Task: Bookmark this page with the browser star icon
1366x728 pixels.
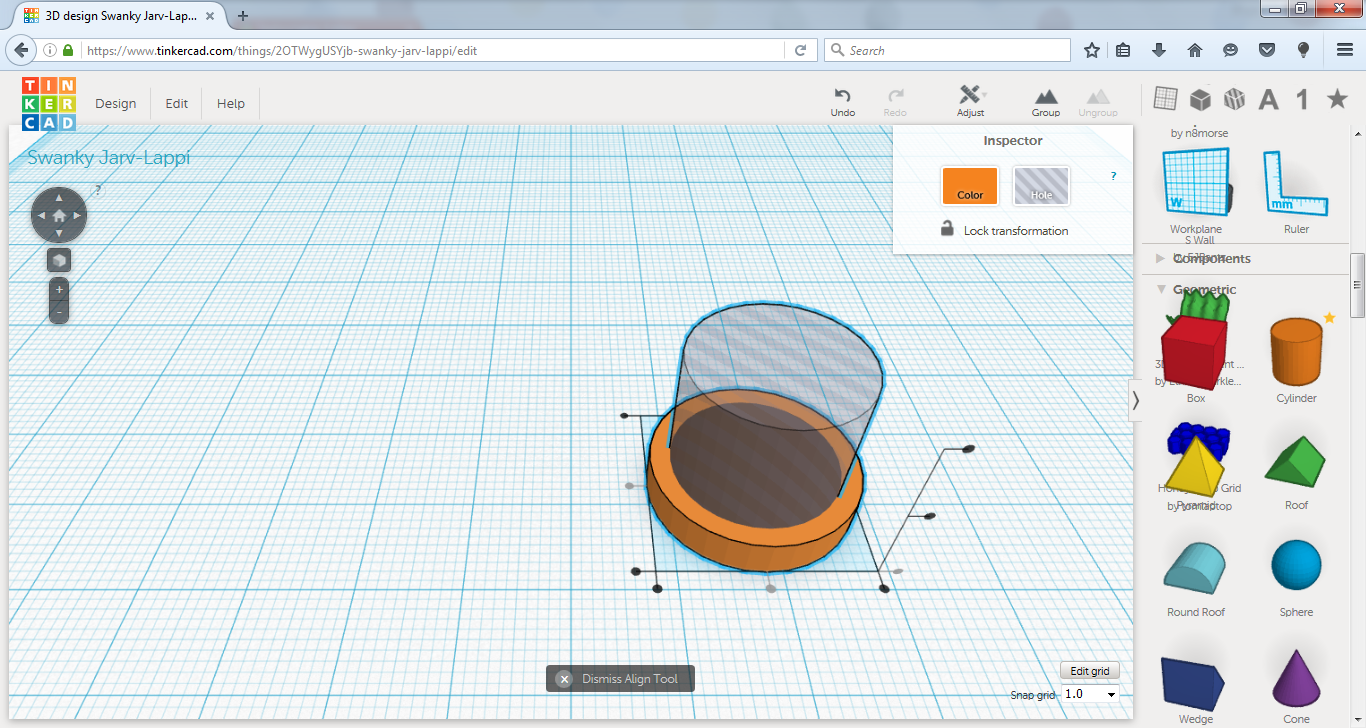Action: 1092,50
